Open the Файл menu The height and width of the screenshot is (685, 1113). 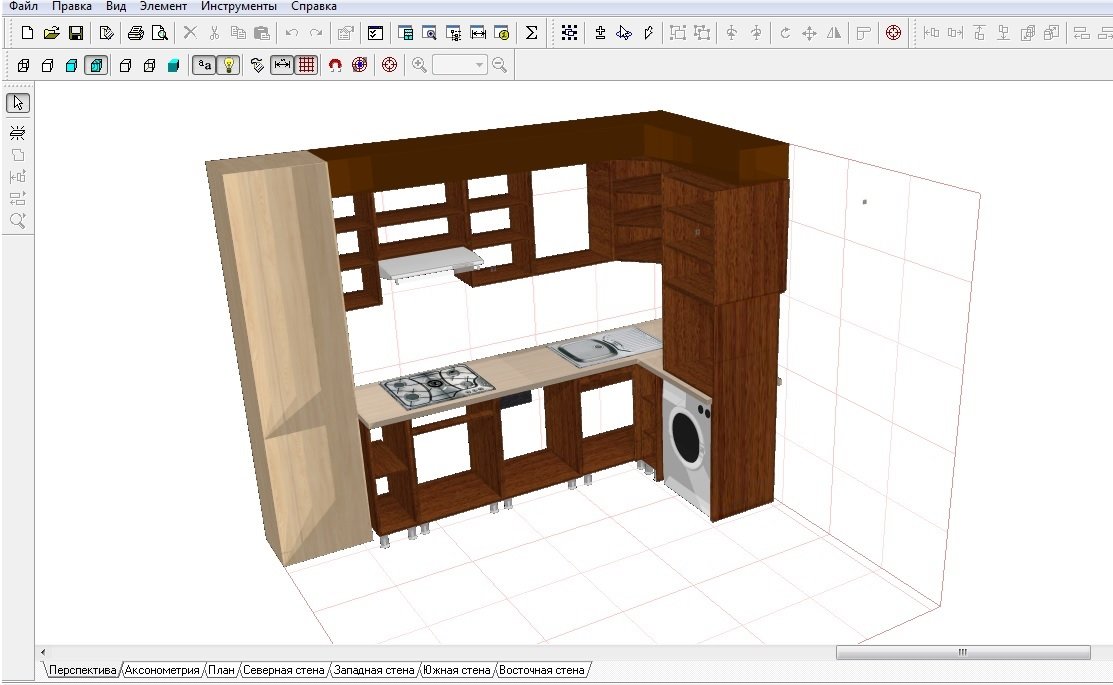(x=23, y=6)
